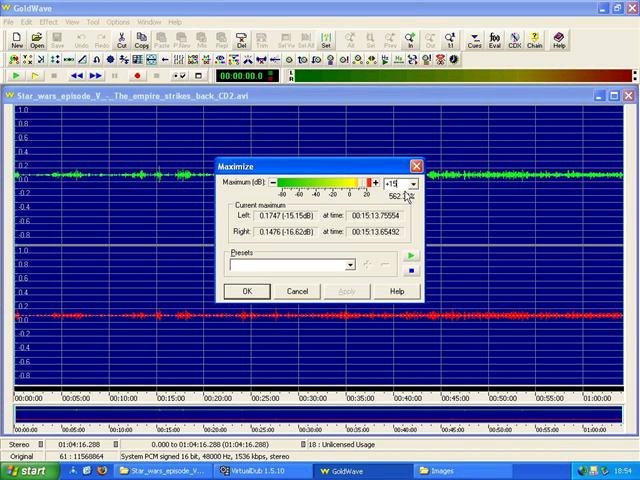The height and width of the screenshot is (480, 640).
Task: Open the Edit menu
Action: [26, 22]
